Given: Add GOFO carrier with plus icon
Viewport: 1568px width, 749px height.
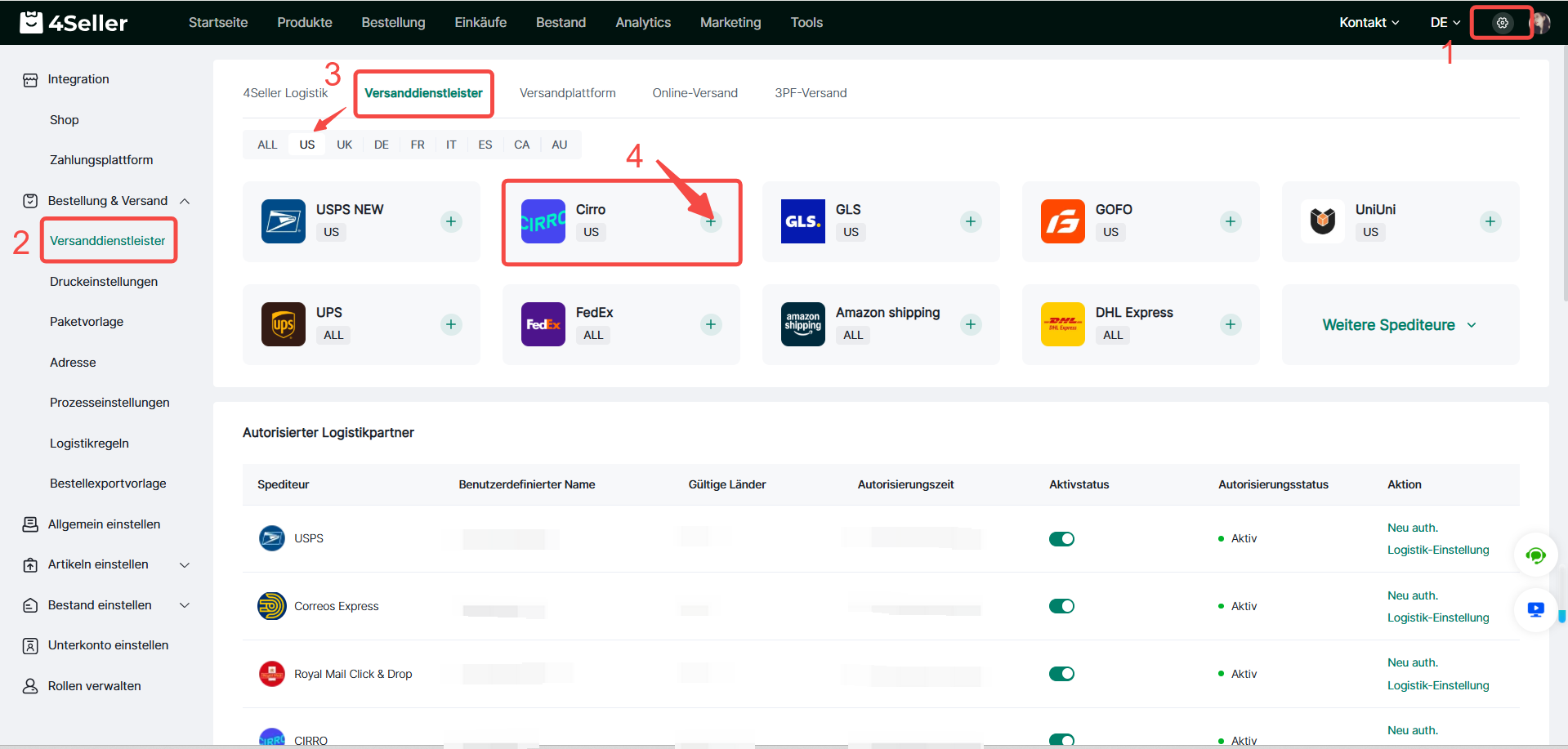Looking at the screenshot, I should point(1231,221).
